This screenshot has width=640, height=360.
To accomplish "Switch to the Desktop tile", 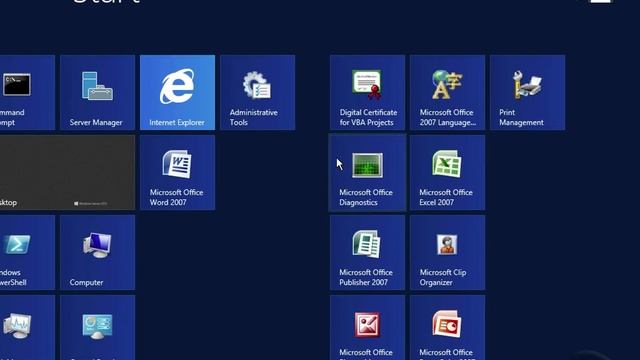I will (x=67, y=173).
